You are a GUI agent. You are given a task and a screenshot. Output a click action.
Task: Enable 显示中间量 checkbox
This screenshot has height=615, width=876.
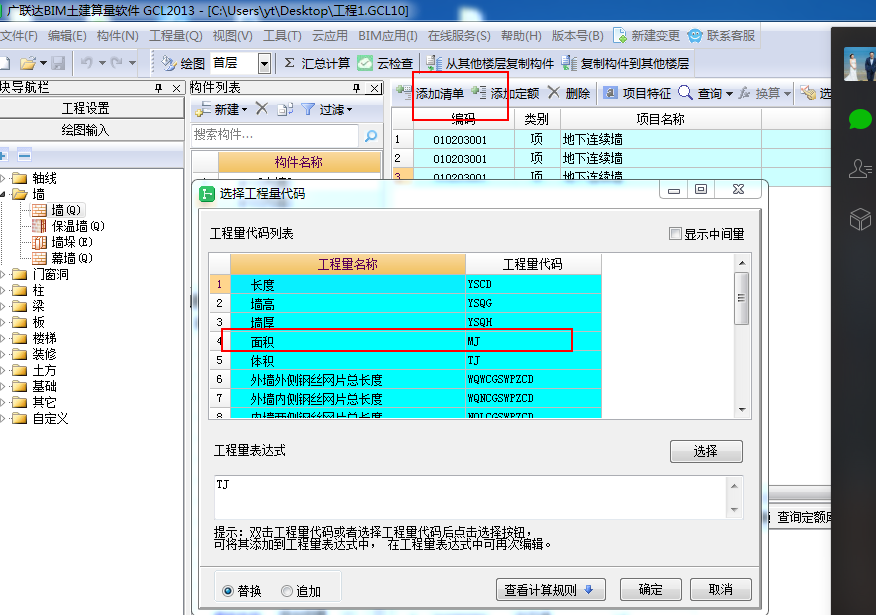tap(675, 233)
